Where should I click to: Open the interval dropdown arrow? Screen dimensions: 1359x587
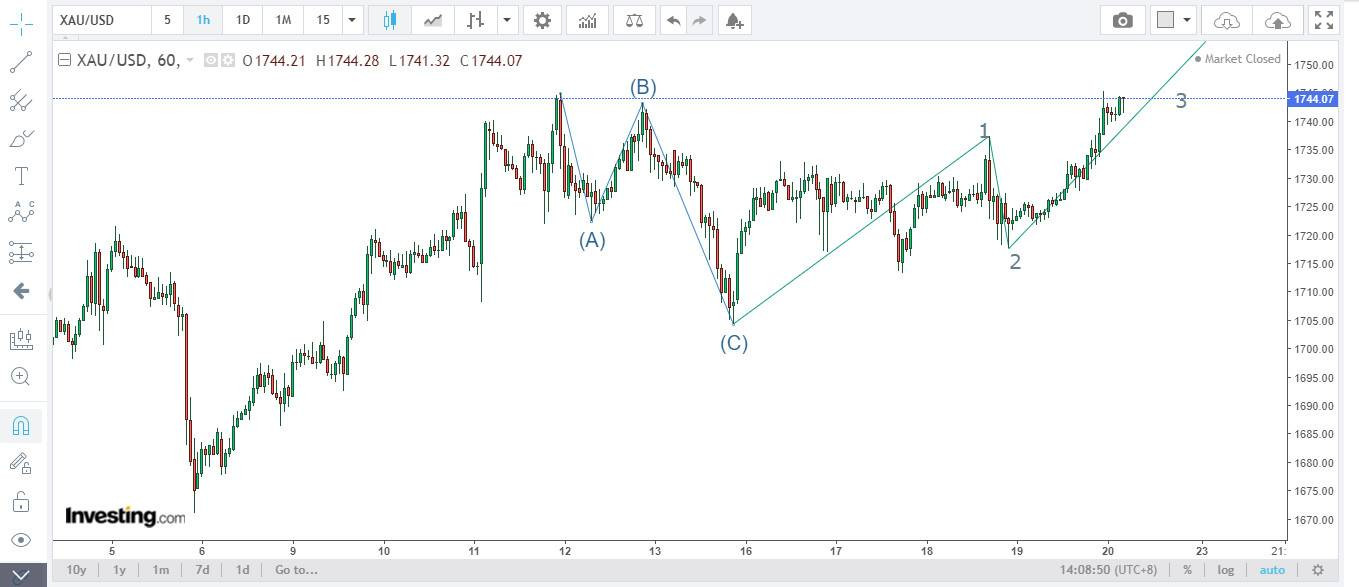pyautogui.click(x=352, y=20)
